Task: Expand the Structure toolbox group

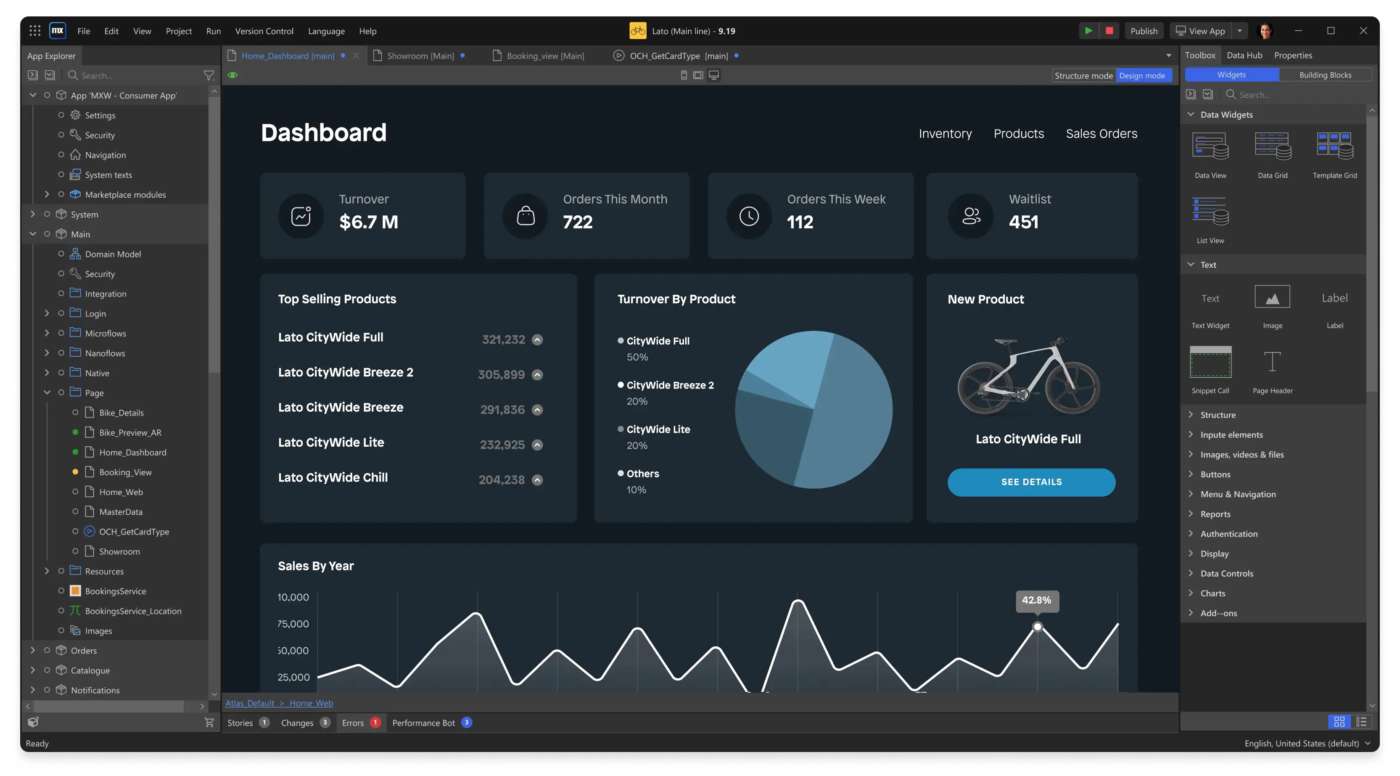Action: pos(1191,415)
